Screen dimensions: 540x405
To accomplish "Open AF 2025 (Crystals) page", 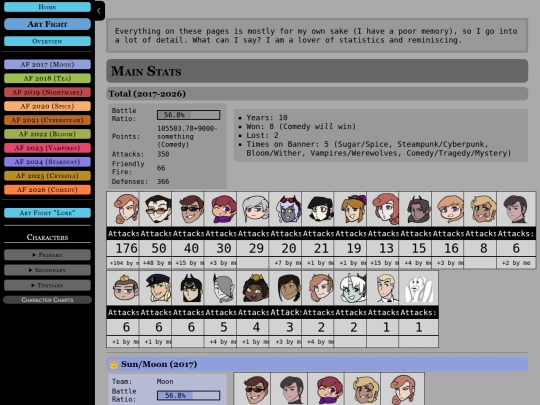I will coord(48,176).
